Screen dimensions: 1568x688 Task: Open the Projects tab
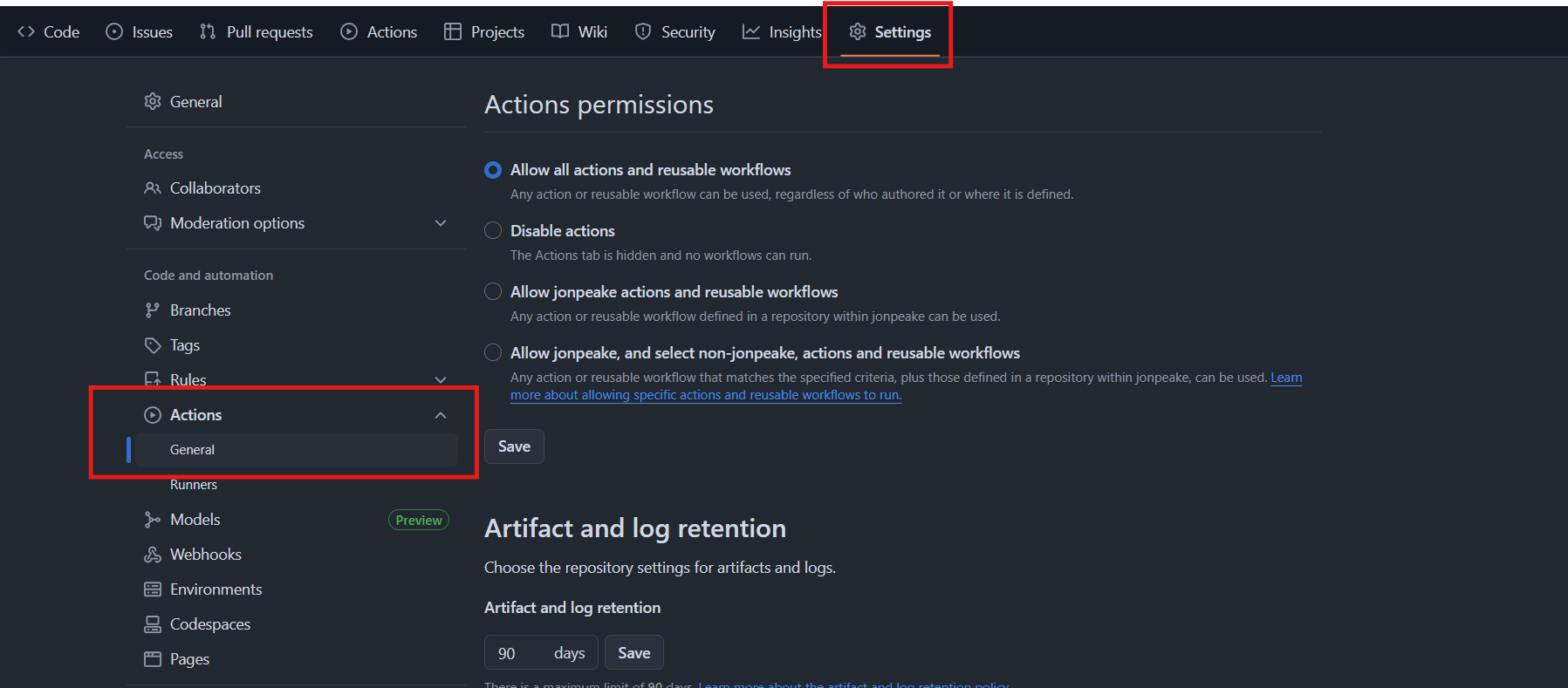point(484,32)
